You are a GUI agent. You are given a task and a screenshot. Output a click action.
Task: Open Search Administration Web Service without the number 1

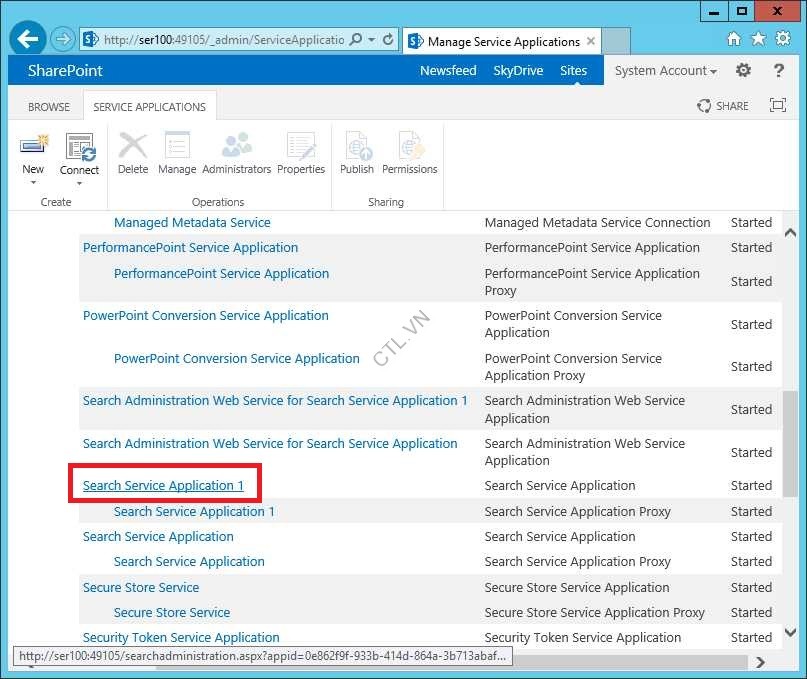pos(270,443)
